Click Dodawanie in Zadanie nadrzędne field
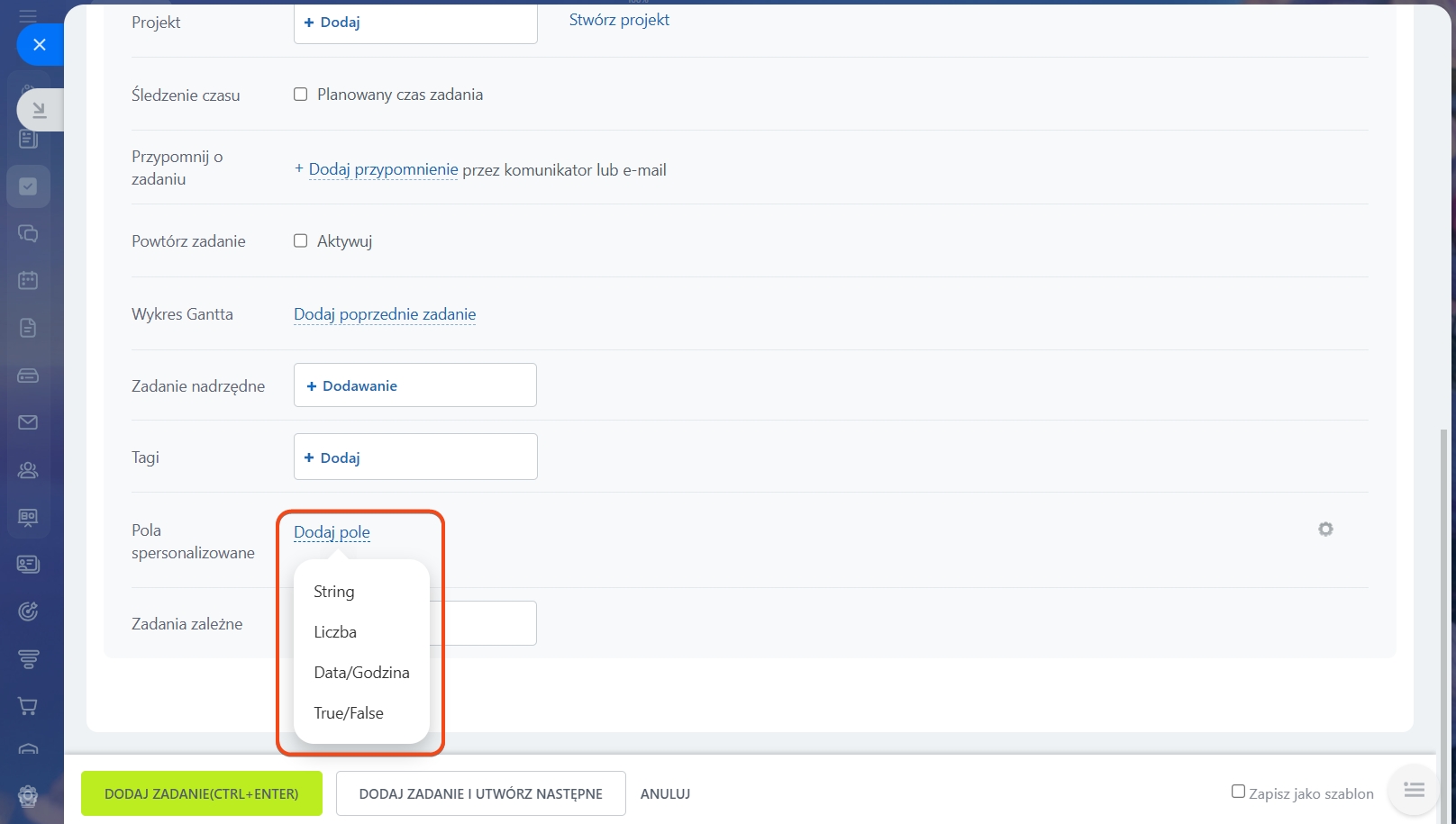1456x824 pixels. pos(415,385)
